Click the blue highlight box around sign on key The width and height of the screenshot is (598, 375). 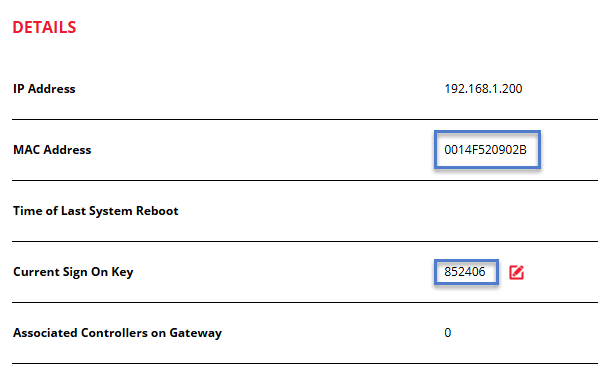[466, 272]
